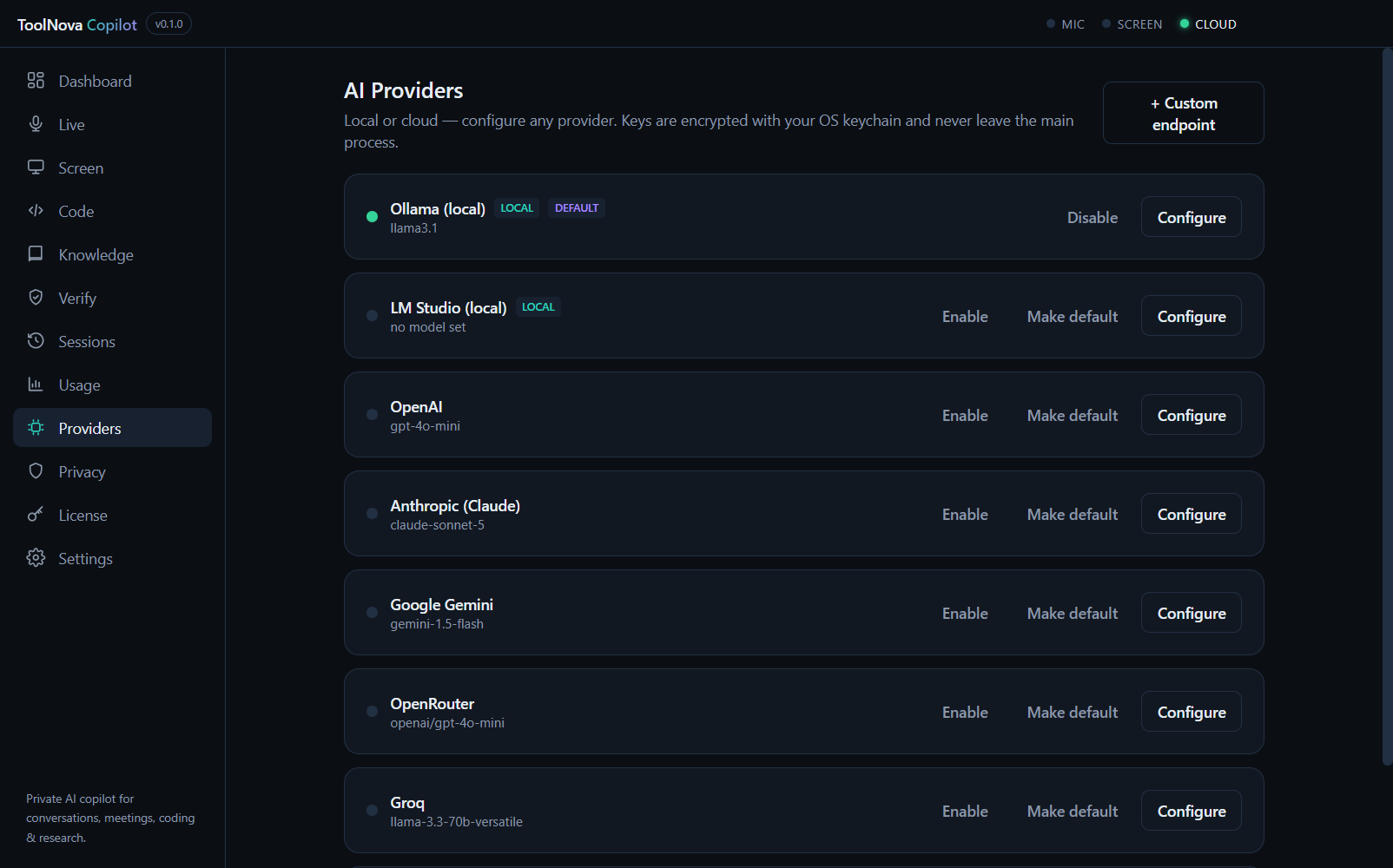The width and height of the screenshot is (1393, 868).
Task: Open the Sessions page label
Action: click(87, 342)
